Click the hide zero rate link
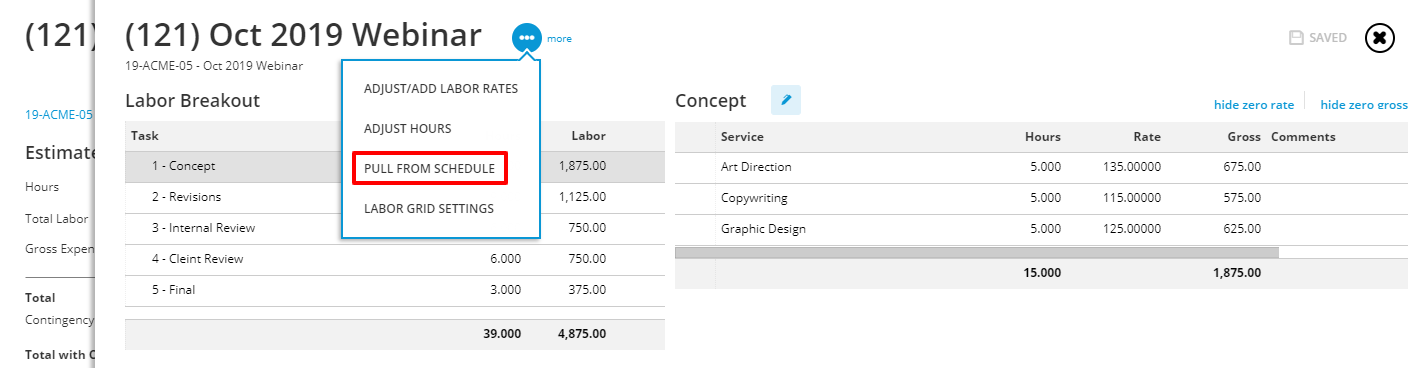The width and height of the screenshot is (1424, 368). click(1254, 104)
